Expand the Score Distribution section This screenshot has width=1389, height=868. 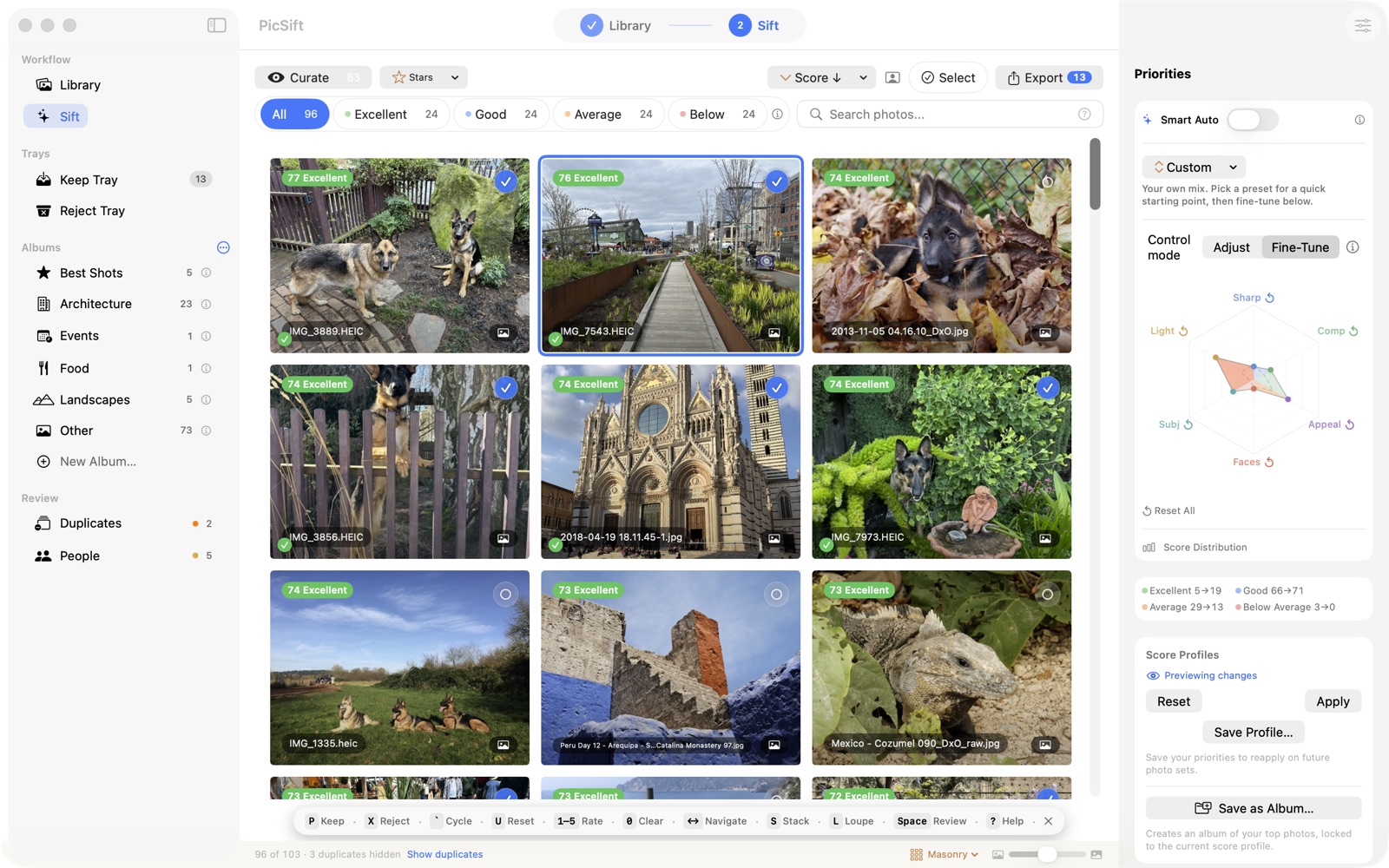[1195, 547]
